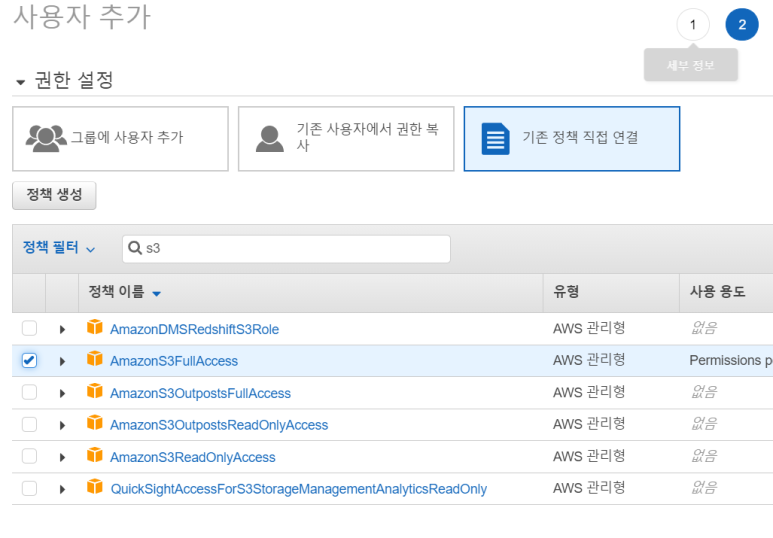Select 기존 정책 직접 연결 option
This screenshot has width=773, height=538.
click(572, 139)
